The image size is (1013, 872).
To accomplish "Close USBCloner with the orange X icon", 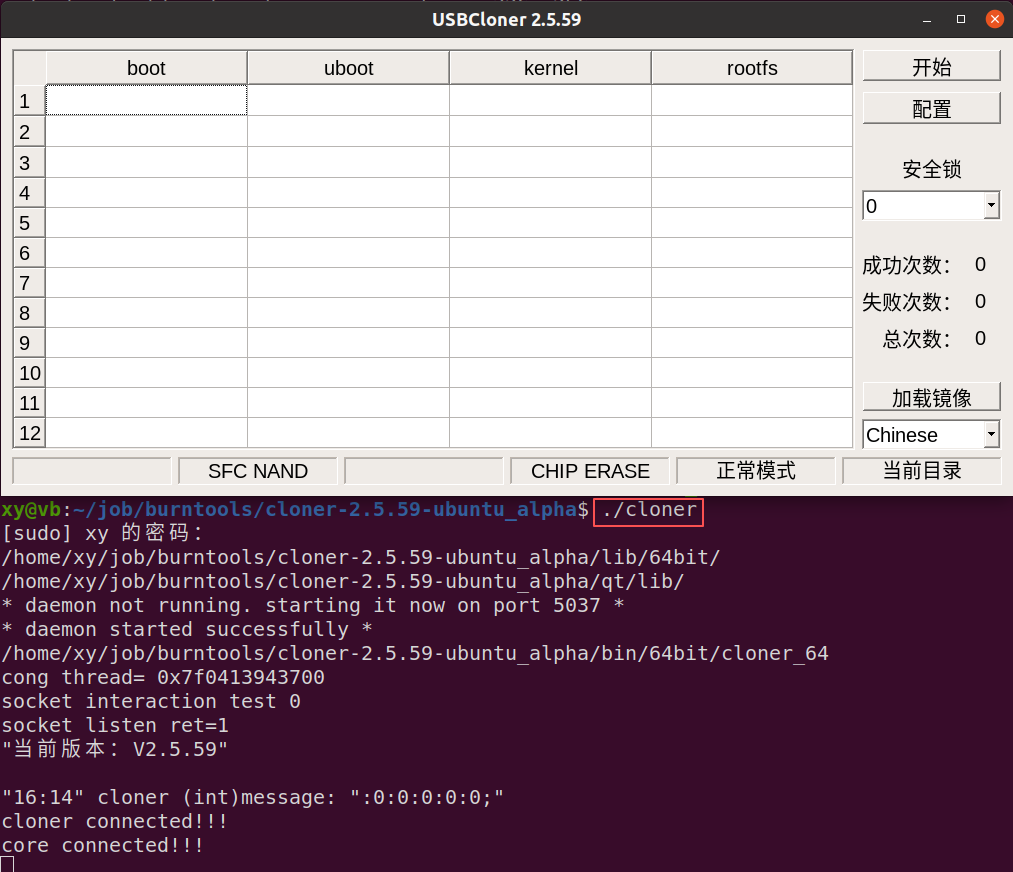I will (995, 19).
